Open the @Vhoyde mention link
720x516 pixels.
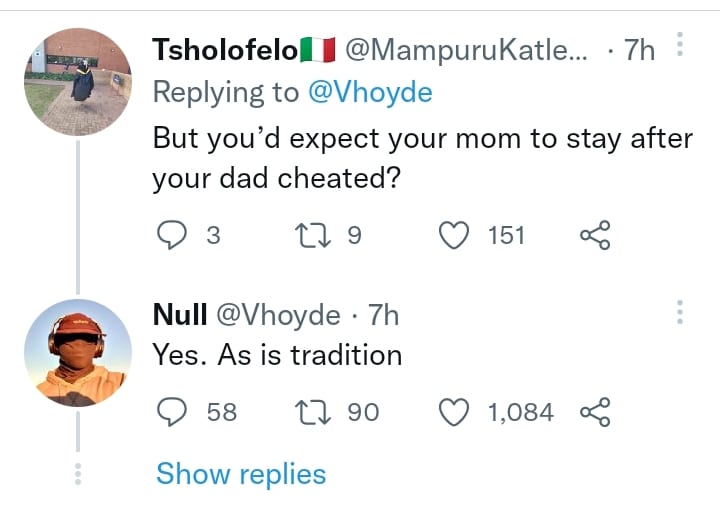(369, 93)
